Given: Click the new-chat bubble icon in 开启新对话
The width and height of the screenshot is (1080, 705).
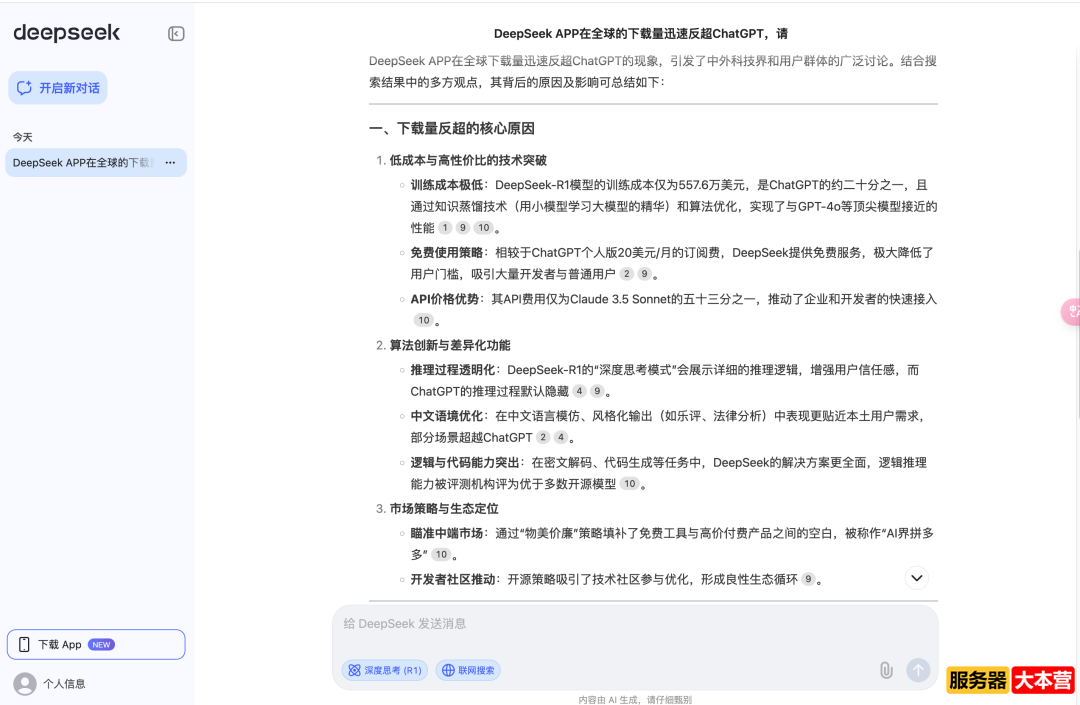Looking at the screenshot, I should click(x=24, y=88).
